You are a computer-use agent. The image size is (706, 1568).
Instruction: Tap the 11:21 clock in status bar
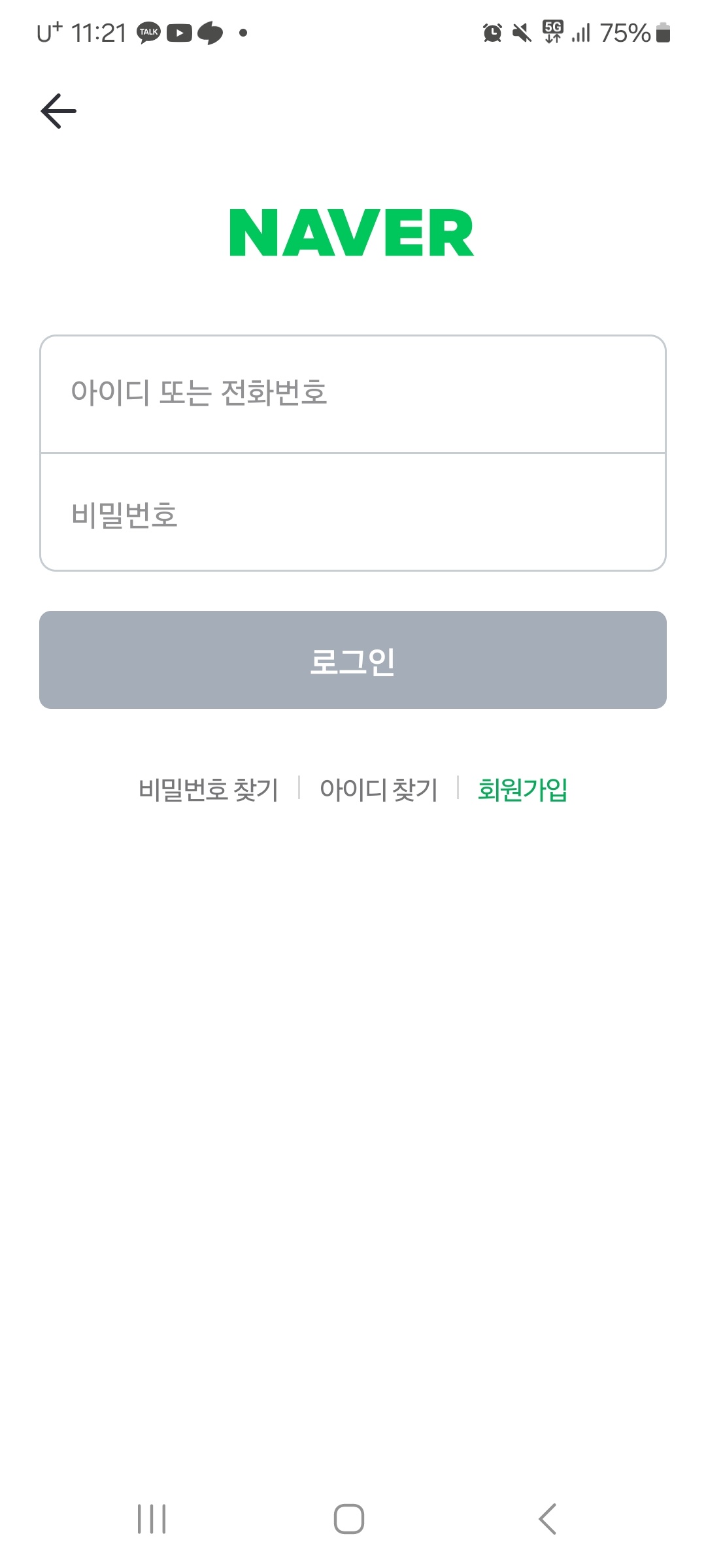tap(98, 33)
